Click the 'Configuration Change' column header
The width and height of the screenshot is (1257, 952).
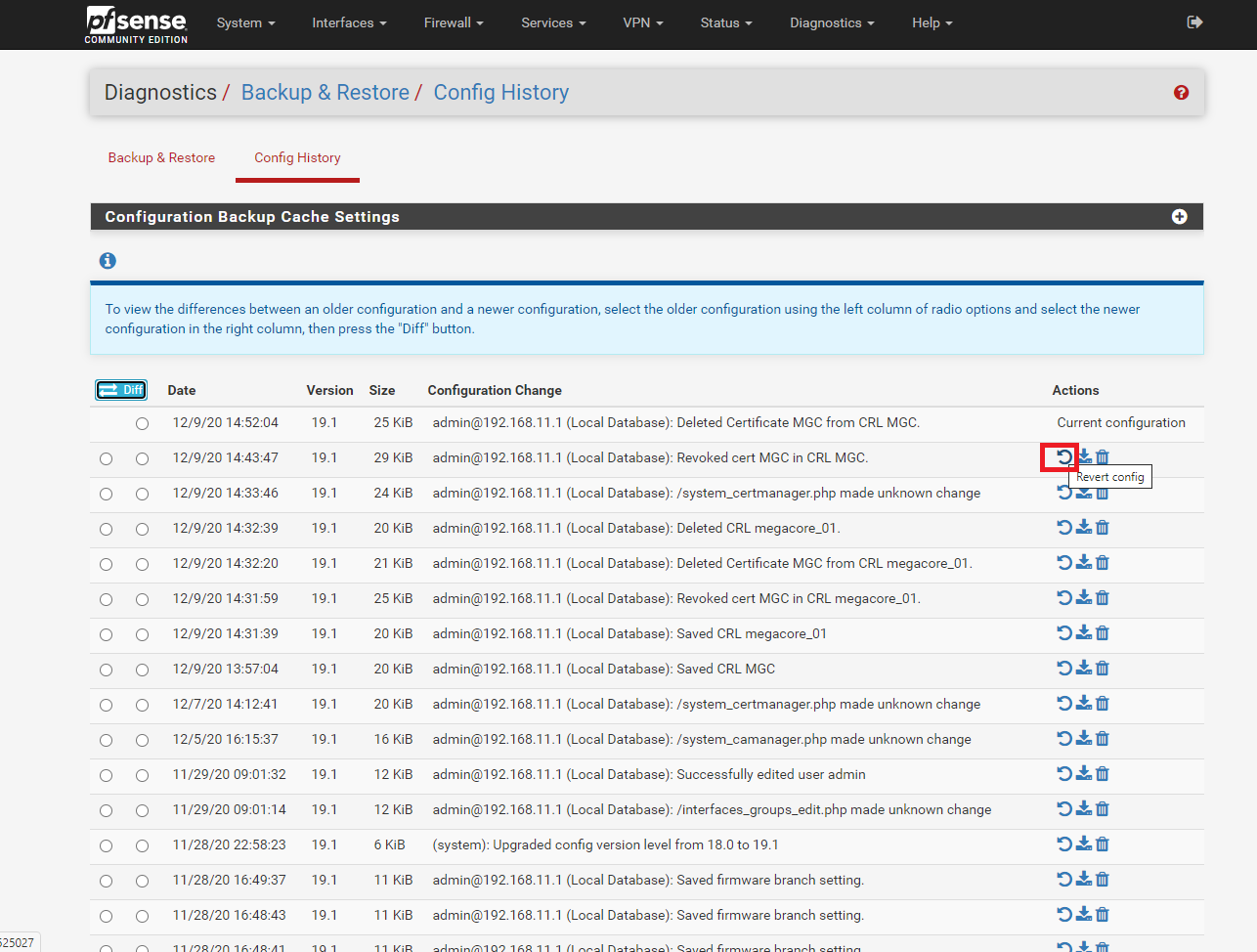(x=495, y=390)
